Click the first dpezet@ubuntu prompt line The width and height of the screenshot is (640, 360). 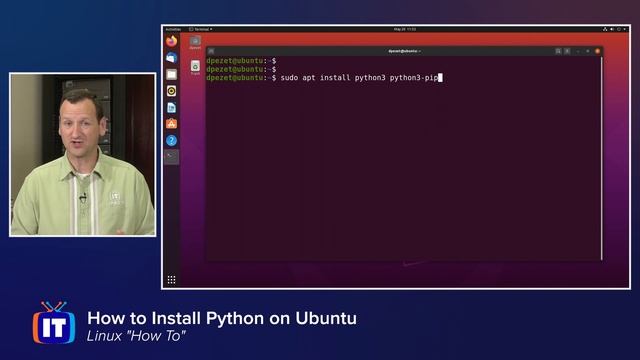241,61
